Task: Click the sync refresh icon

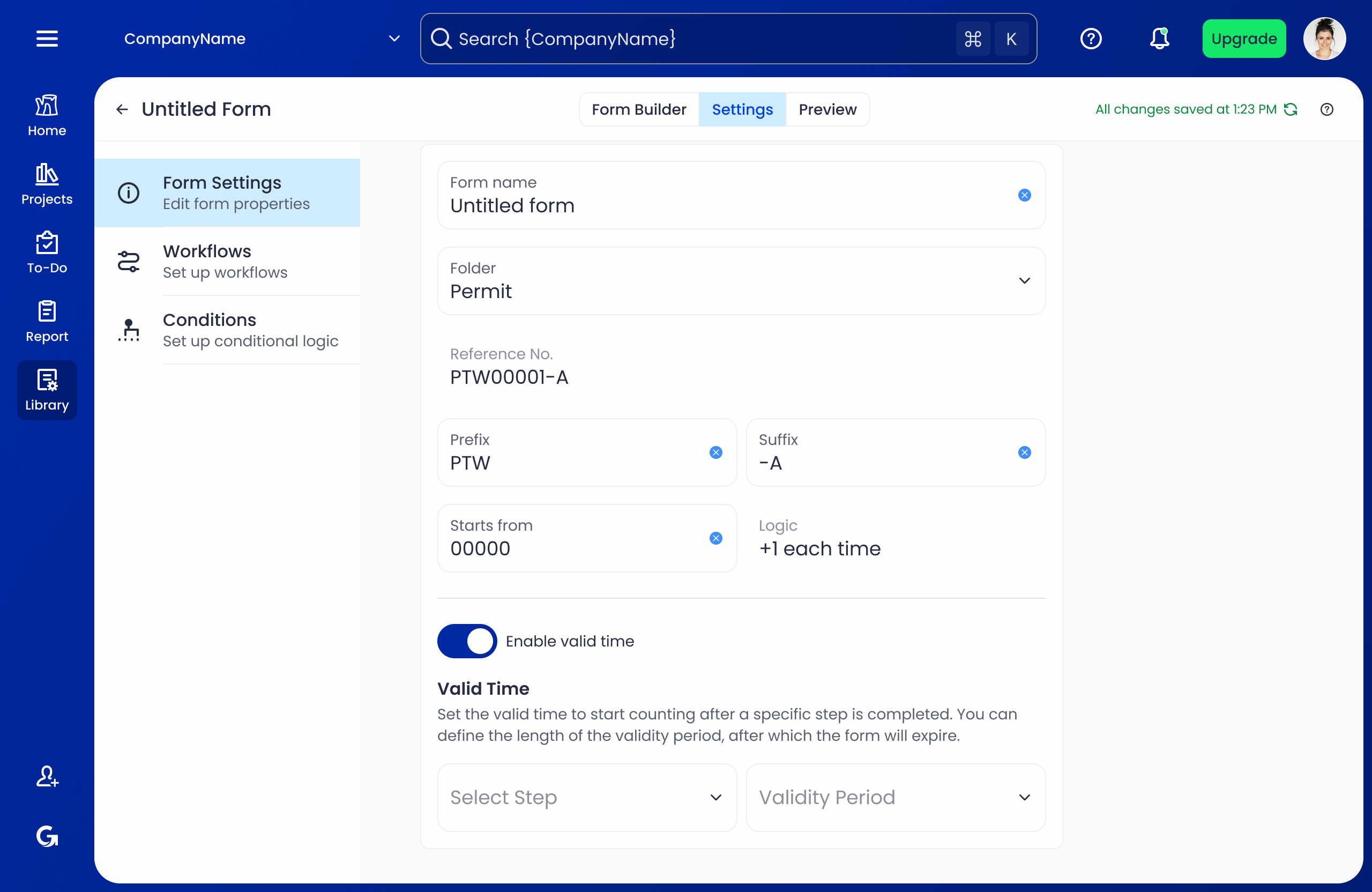Action: tap(1290, 109)
